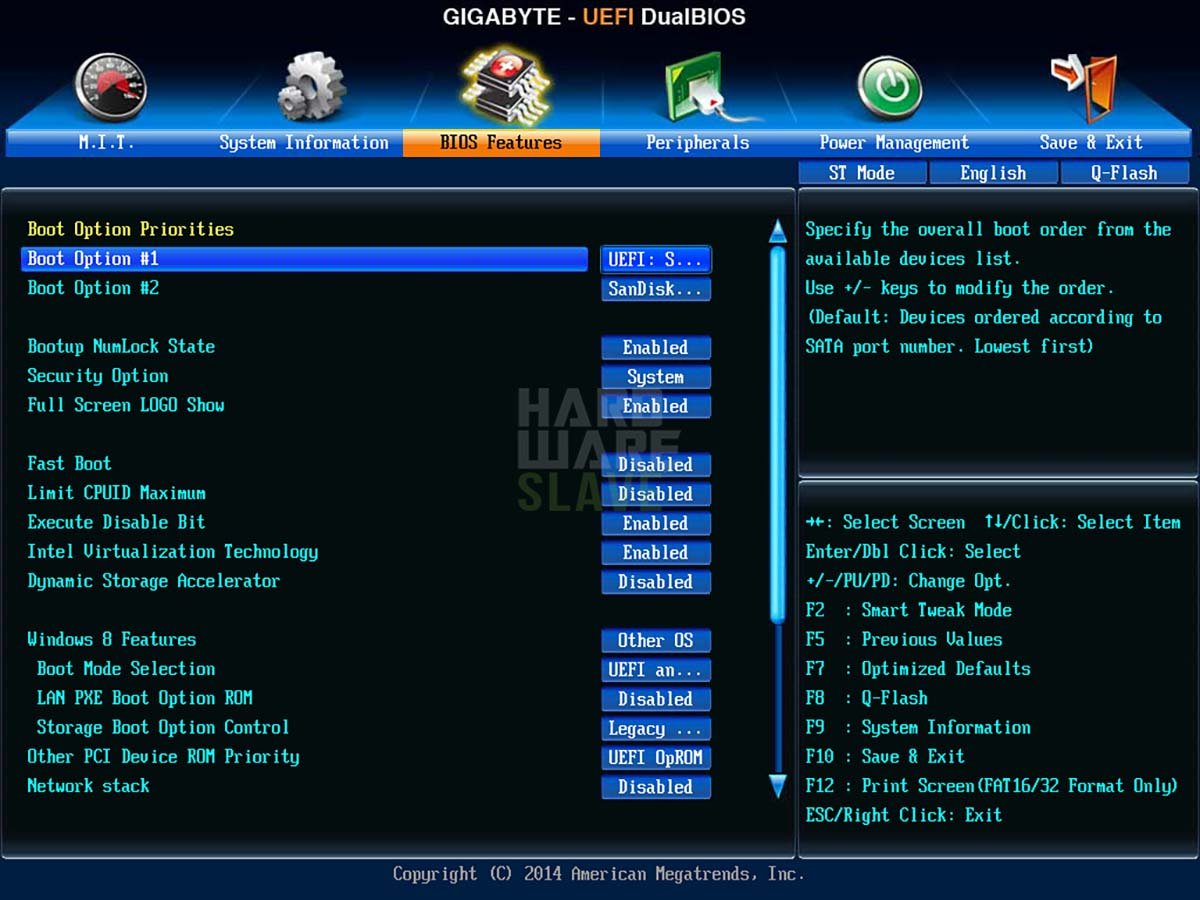
Task: Click F8 Q-Flash help line
Action: (867, 698)
